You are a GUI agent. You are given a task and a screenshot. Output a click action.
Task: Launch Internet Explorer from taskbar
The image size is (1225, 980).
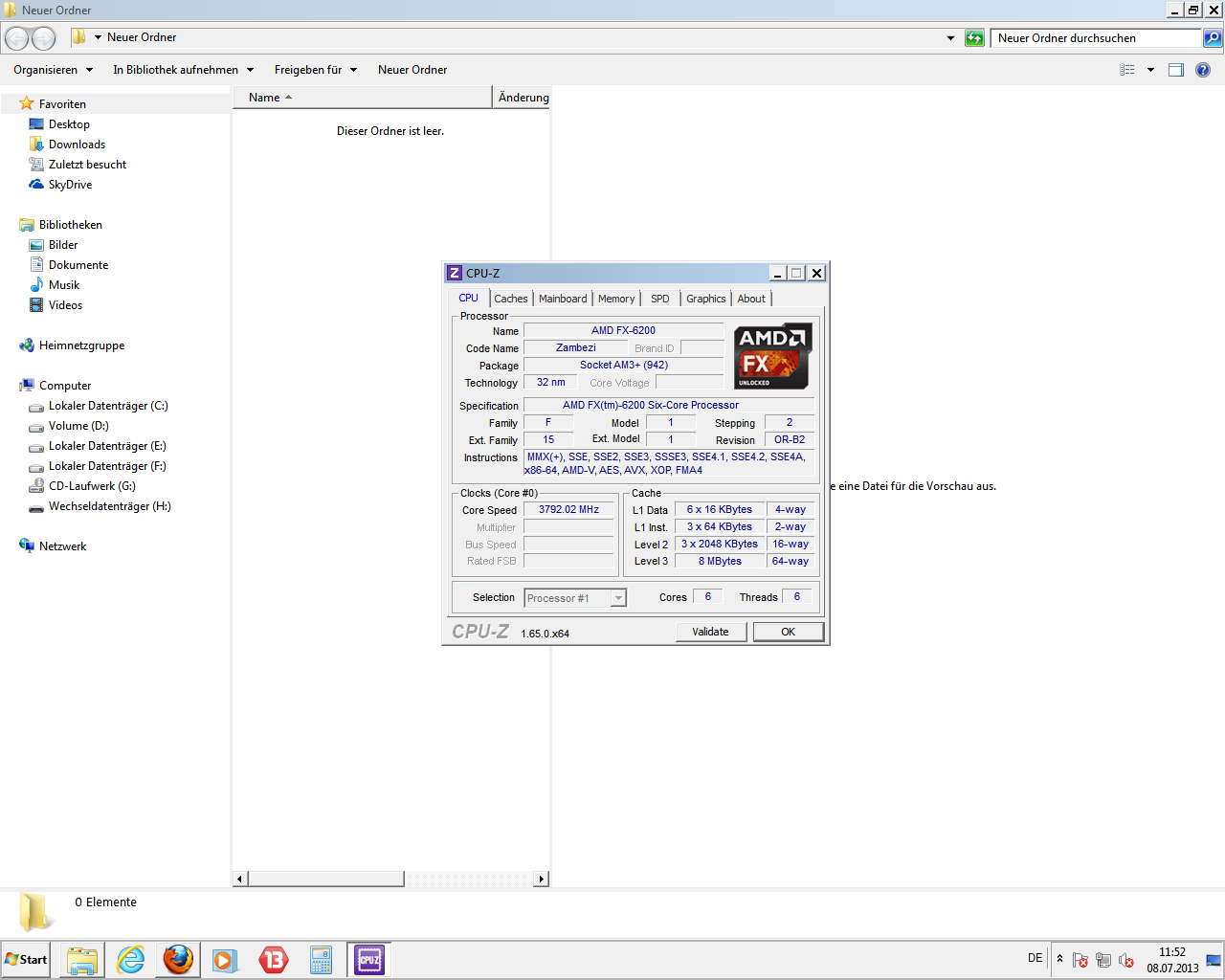pos(130,960)
